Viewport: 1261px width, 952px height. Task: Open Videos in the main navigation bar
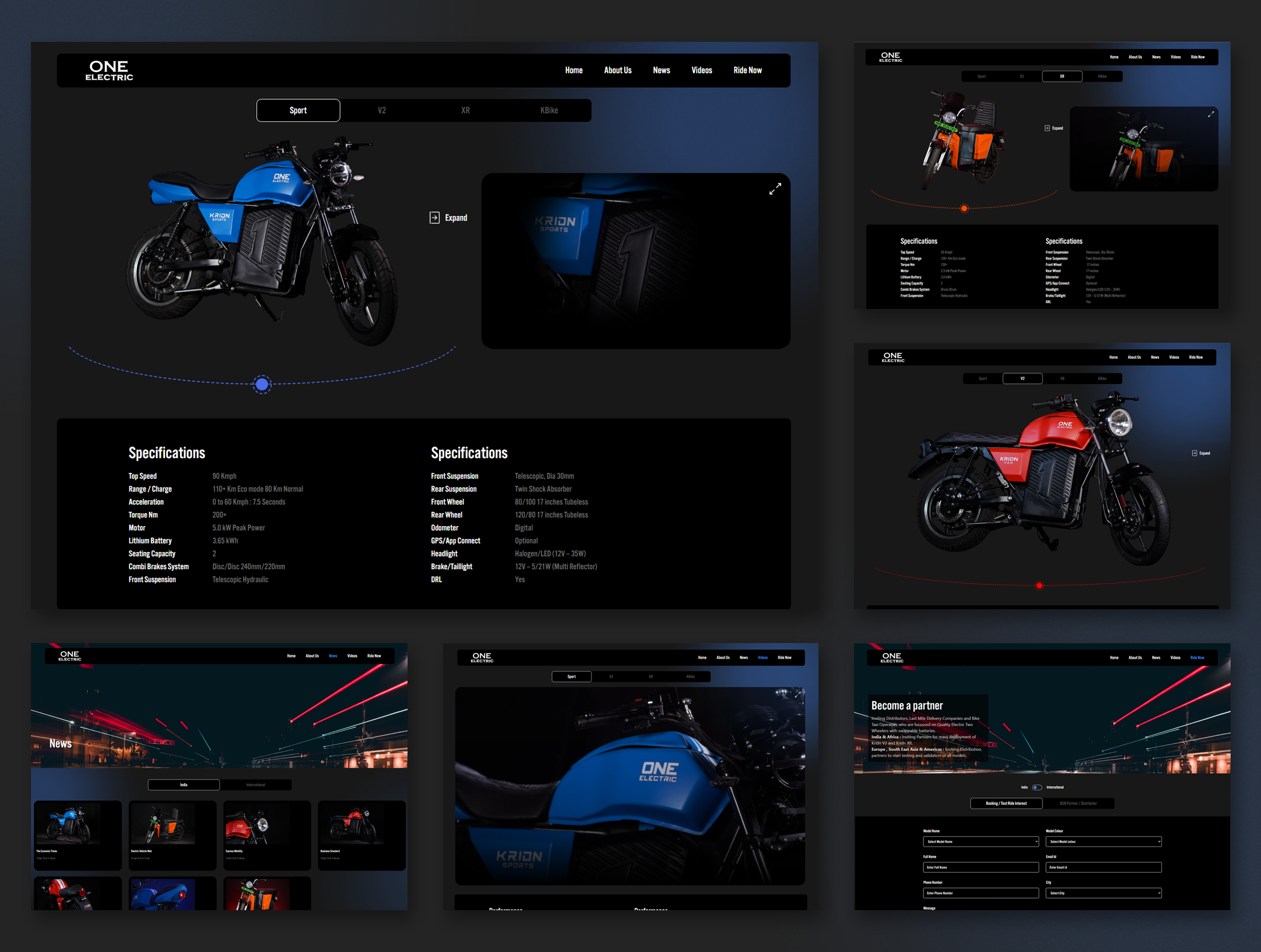pos(702,70)
